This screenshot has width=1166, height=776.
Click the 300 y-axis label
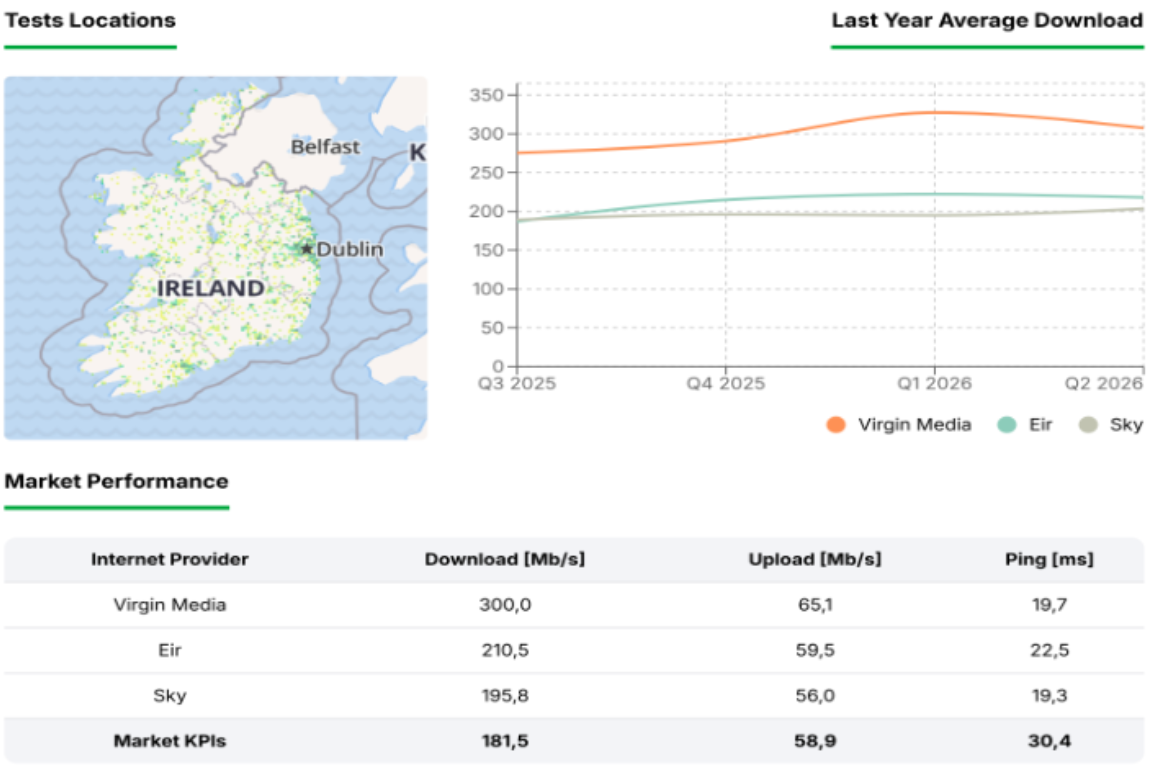(x=486, y=134)
